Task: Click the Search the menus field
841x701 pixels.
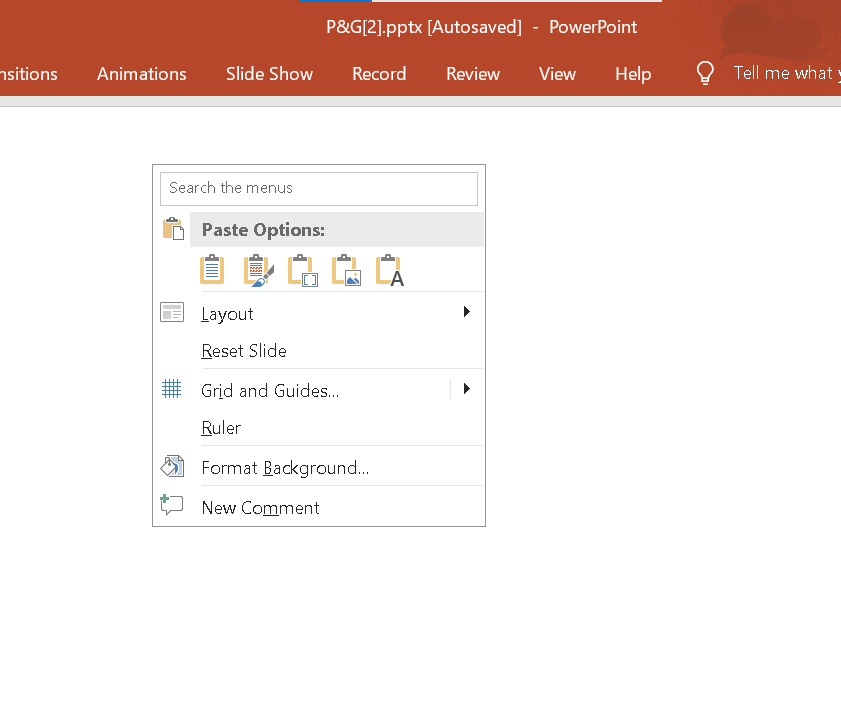Action: pos(319,188)
